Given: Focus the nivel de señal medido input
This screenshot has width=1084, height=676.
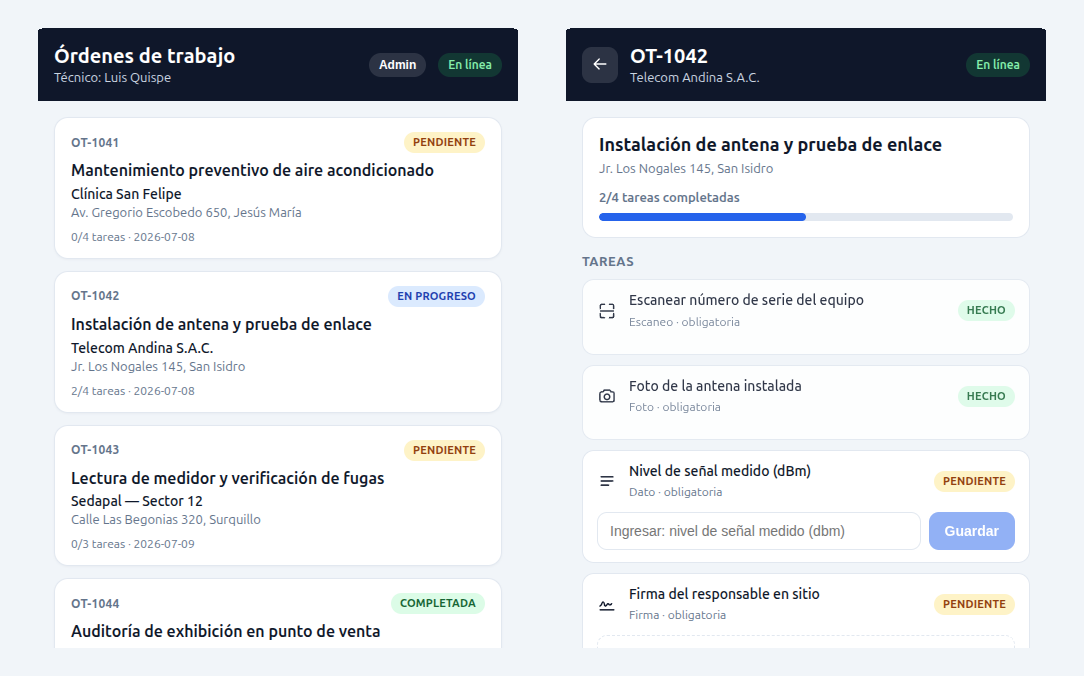Looking at the screenshot, I should (758, 531).
